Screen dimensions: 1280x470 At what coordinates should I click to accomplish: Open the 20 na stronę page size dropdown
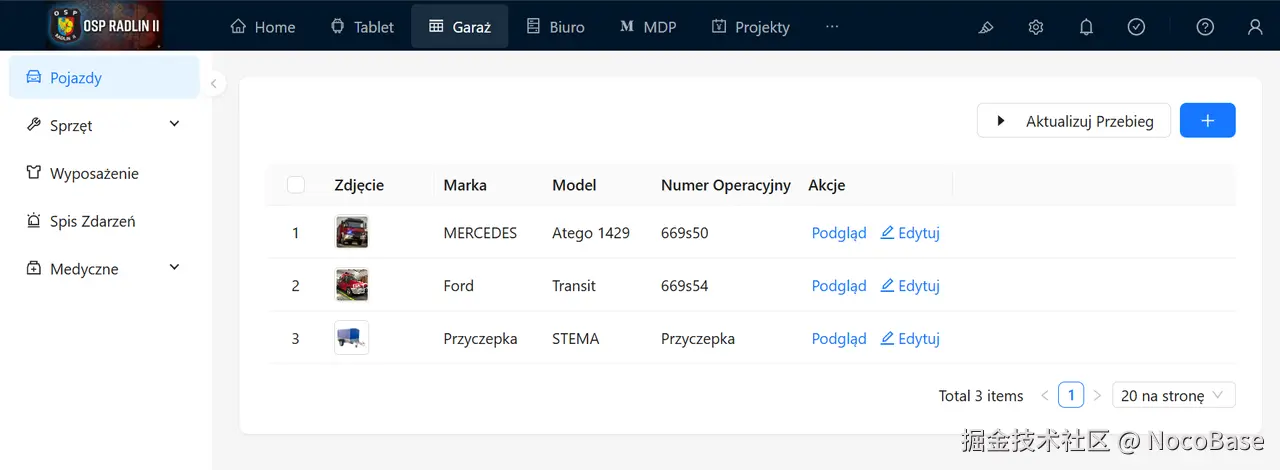1174,395
